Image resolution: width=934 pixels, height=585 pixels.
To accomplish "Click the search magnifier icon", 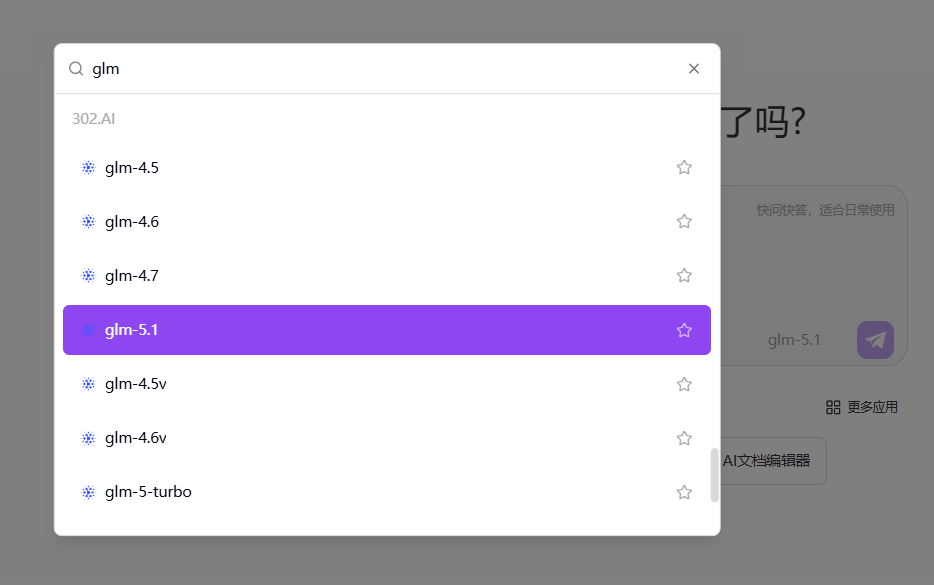I will (x=76, y=69).
